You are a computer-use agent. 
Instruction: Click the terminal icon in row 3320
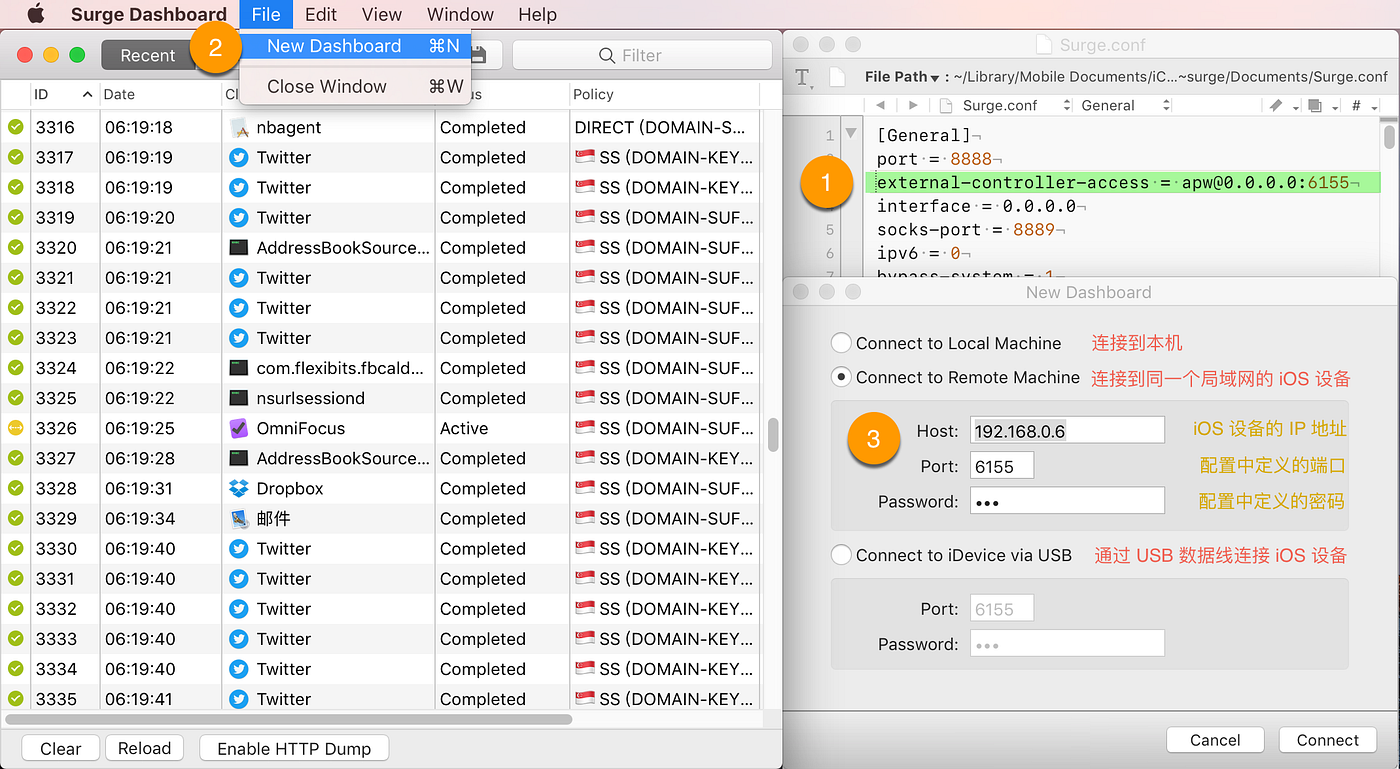click(x=238, y=247)
